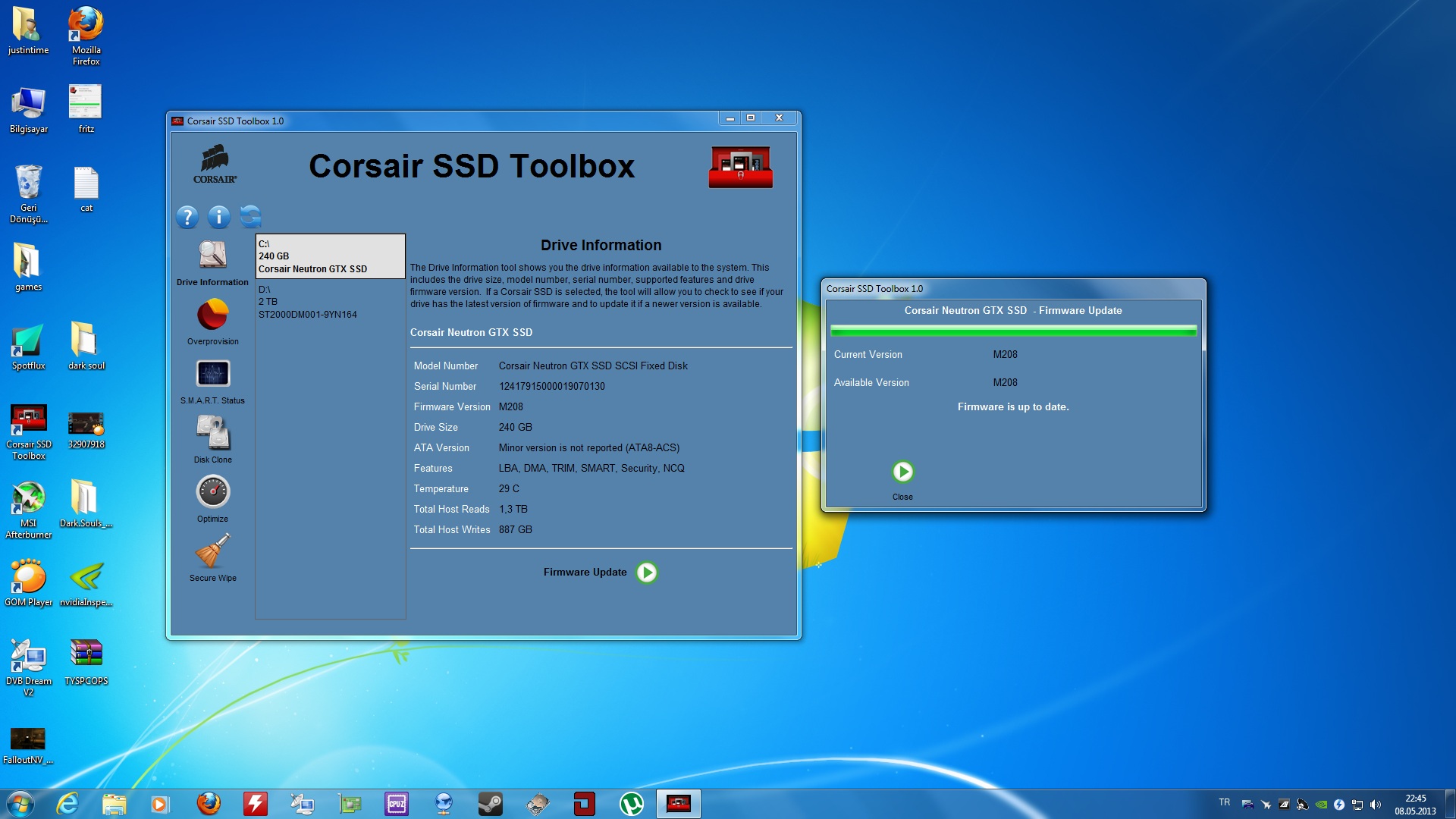Start Firmware Update with green arrow
The image size is (1456, 819).
pos(647,573)
